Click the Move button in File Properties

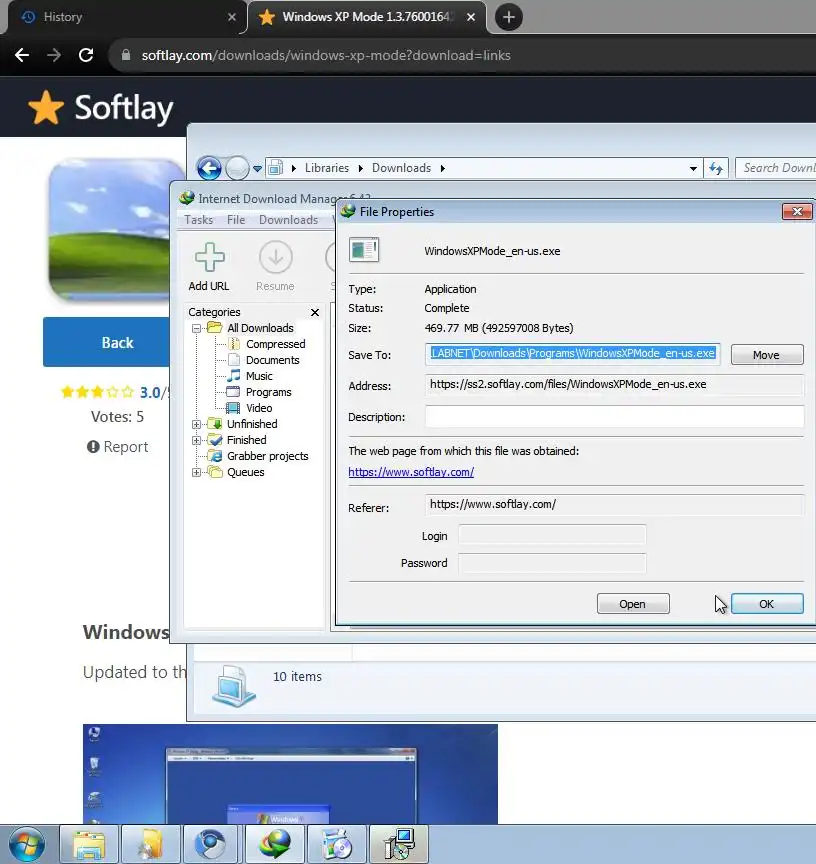coord(767,355)
